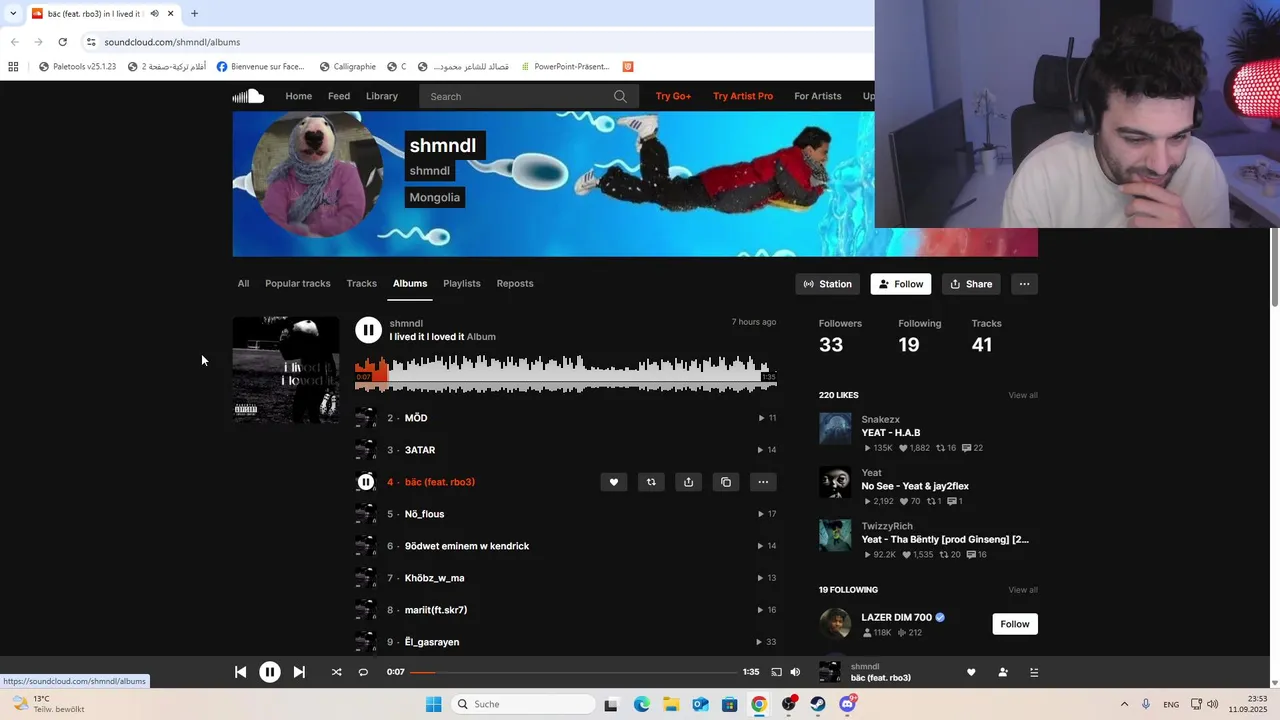Open the Windows Start menu

[433, 704]
